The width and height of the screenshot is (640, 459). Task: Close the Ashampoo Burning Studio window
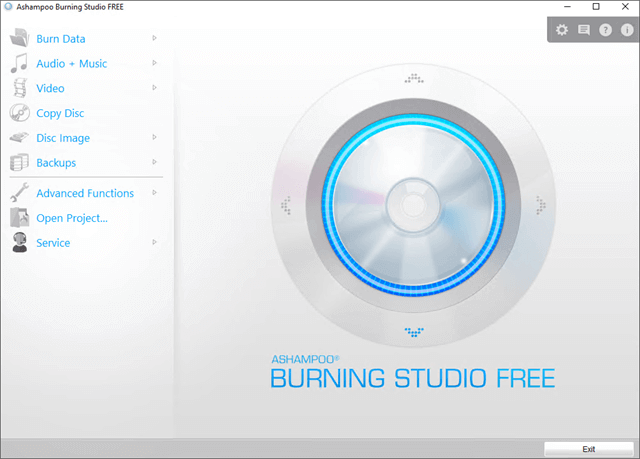(x=625, y=7)
